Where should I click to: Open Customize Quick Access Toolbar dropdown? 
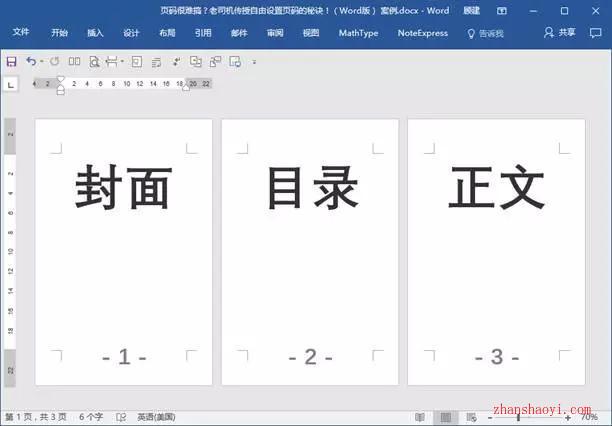pos(254,62)
